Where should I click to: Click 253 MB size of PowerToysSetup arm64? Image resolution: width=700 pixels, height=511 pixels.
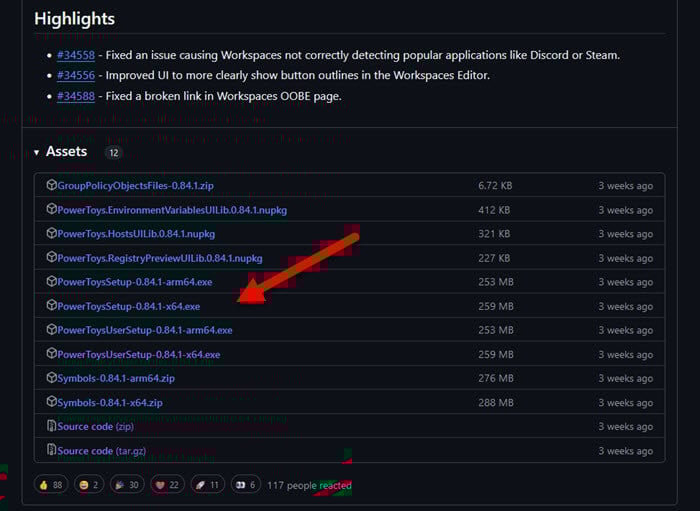pyautogui.click(x=496, y=282)
